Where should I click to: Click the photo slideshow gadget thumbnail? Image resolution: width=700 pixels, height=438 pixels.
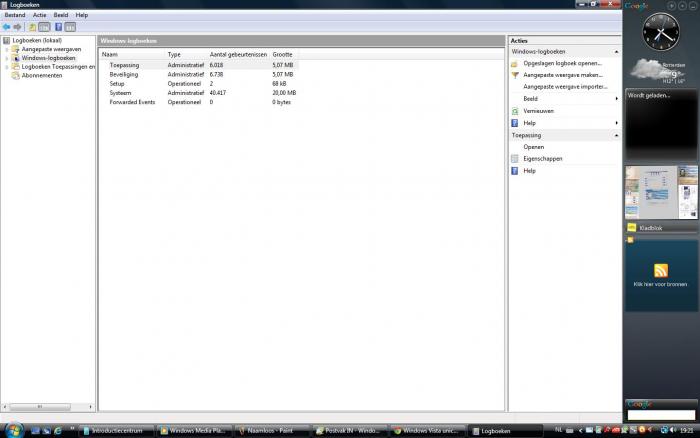661,192
